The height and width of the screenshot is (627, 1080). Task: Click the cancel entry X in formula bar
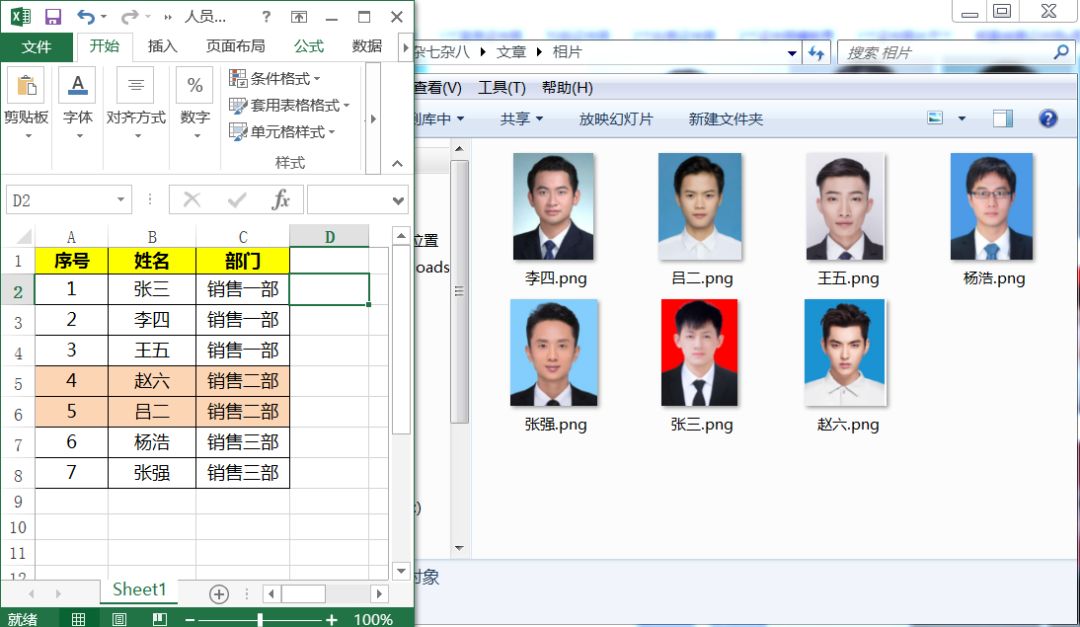(192, 200)
